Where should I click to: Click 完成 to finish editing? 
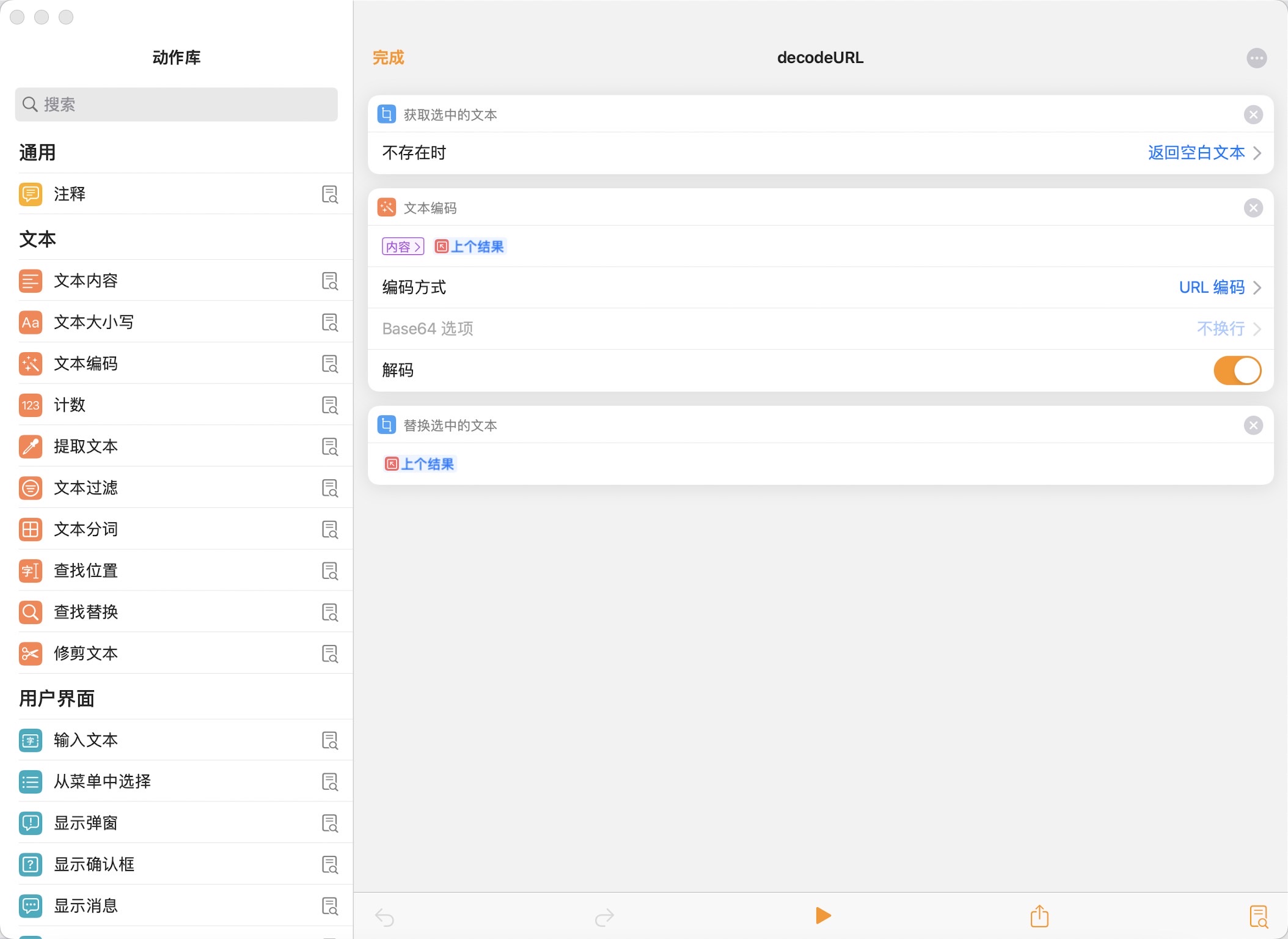pyautogui.click(x=389, y=57)
